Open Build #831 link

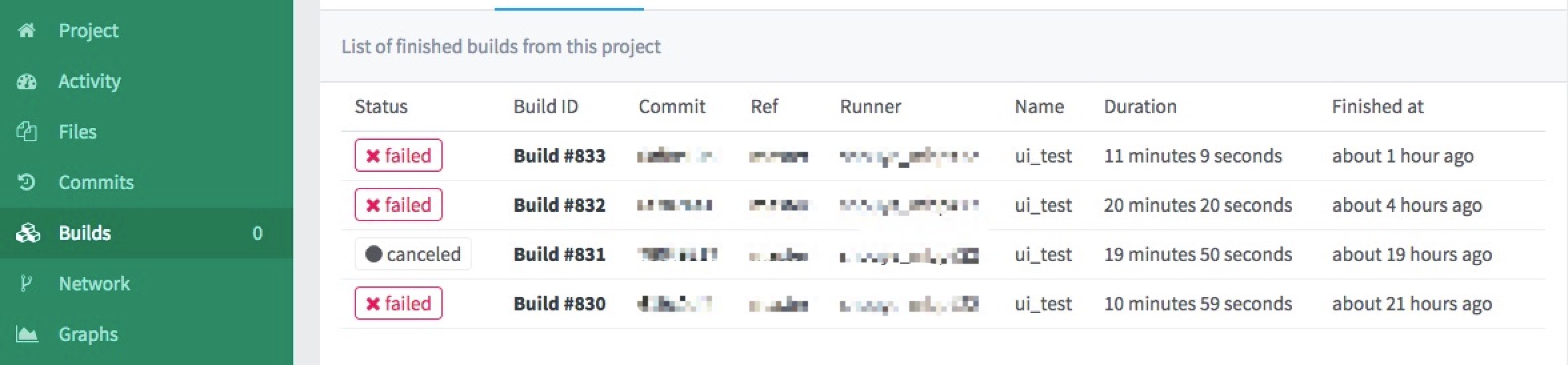[559, 254]
